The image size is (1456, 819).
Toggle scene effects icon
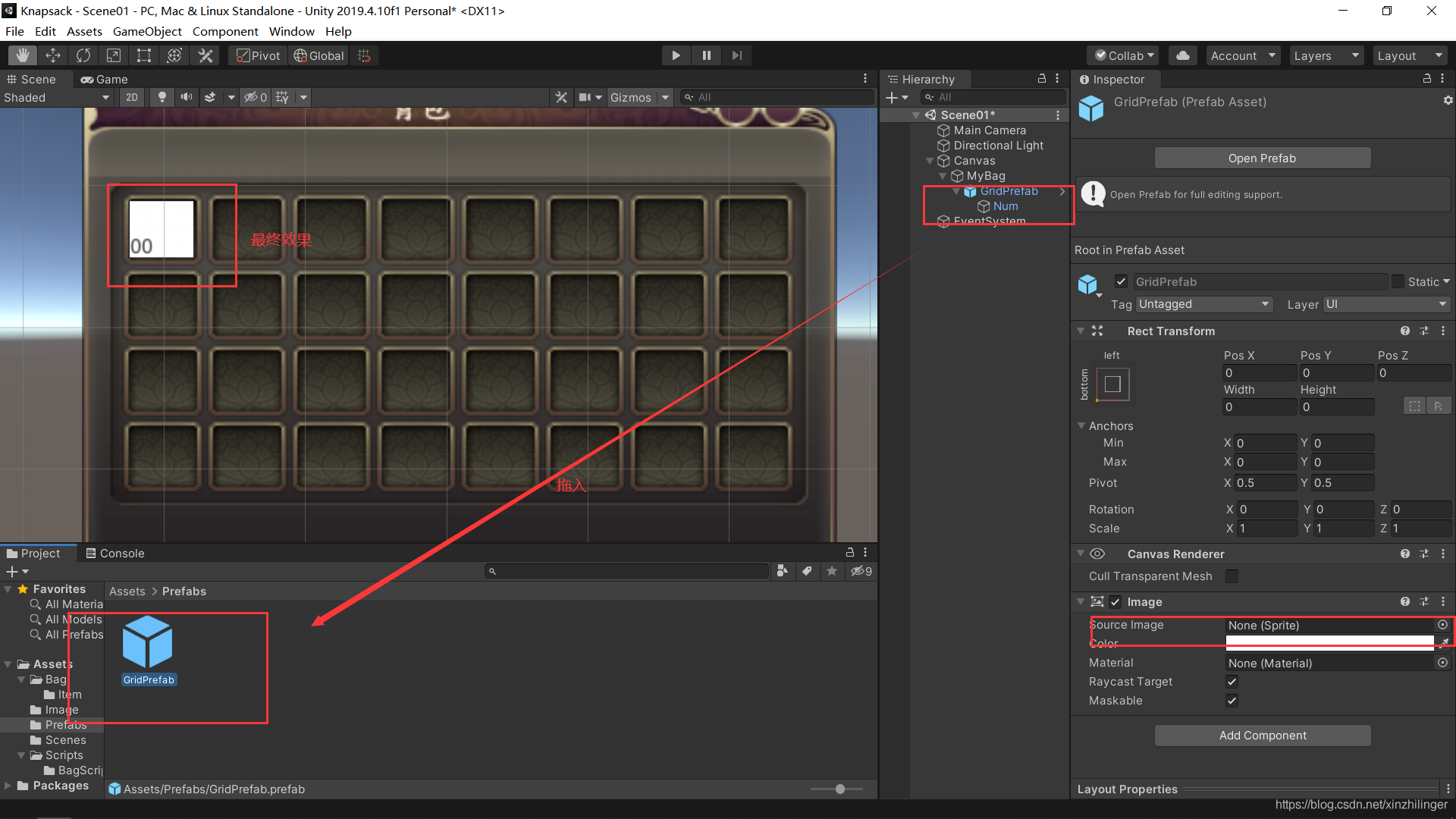pyautogui.click(x=210, y=97)
